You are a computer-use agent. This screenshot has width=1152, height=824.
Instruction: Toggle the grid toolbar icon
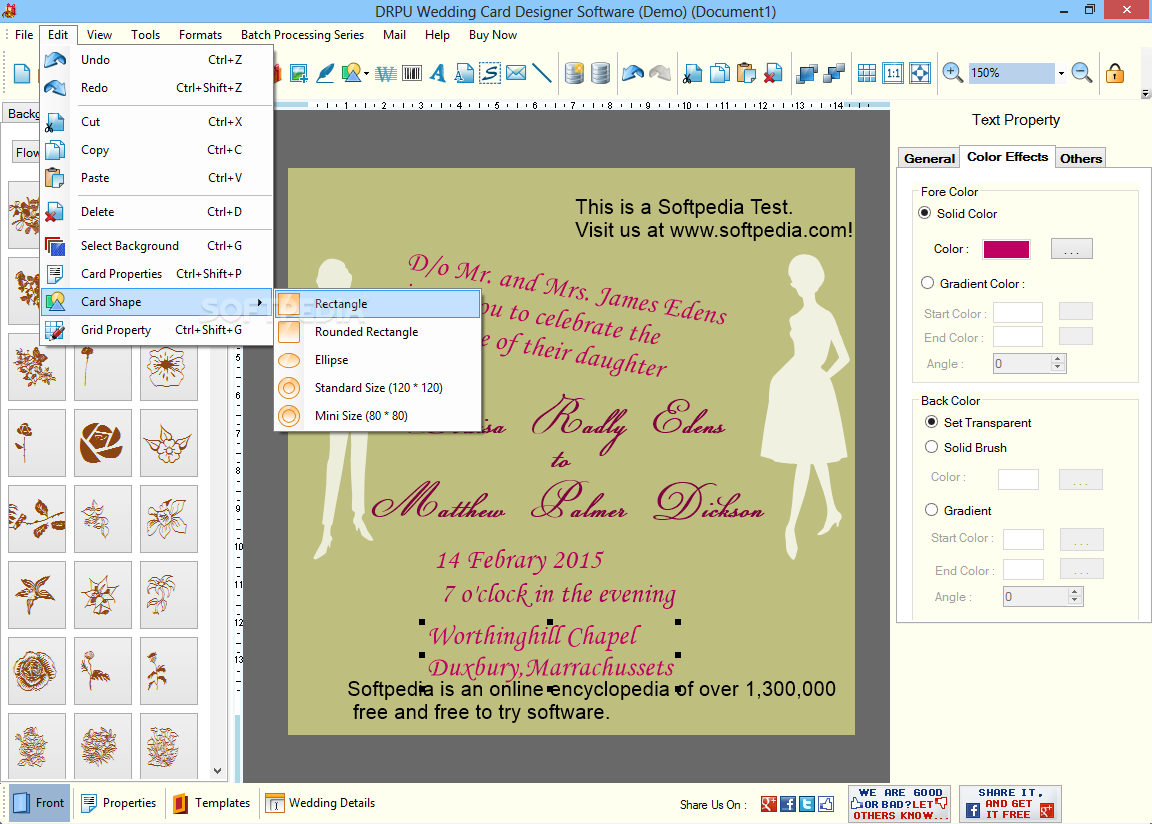[x=867, y=73]
